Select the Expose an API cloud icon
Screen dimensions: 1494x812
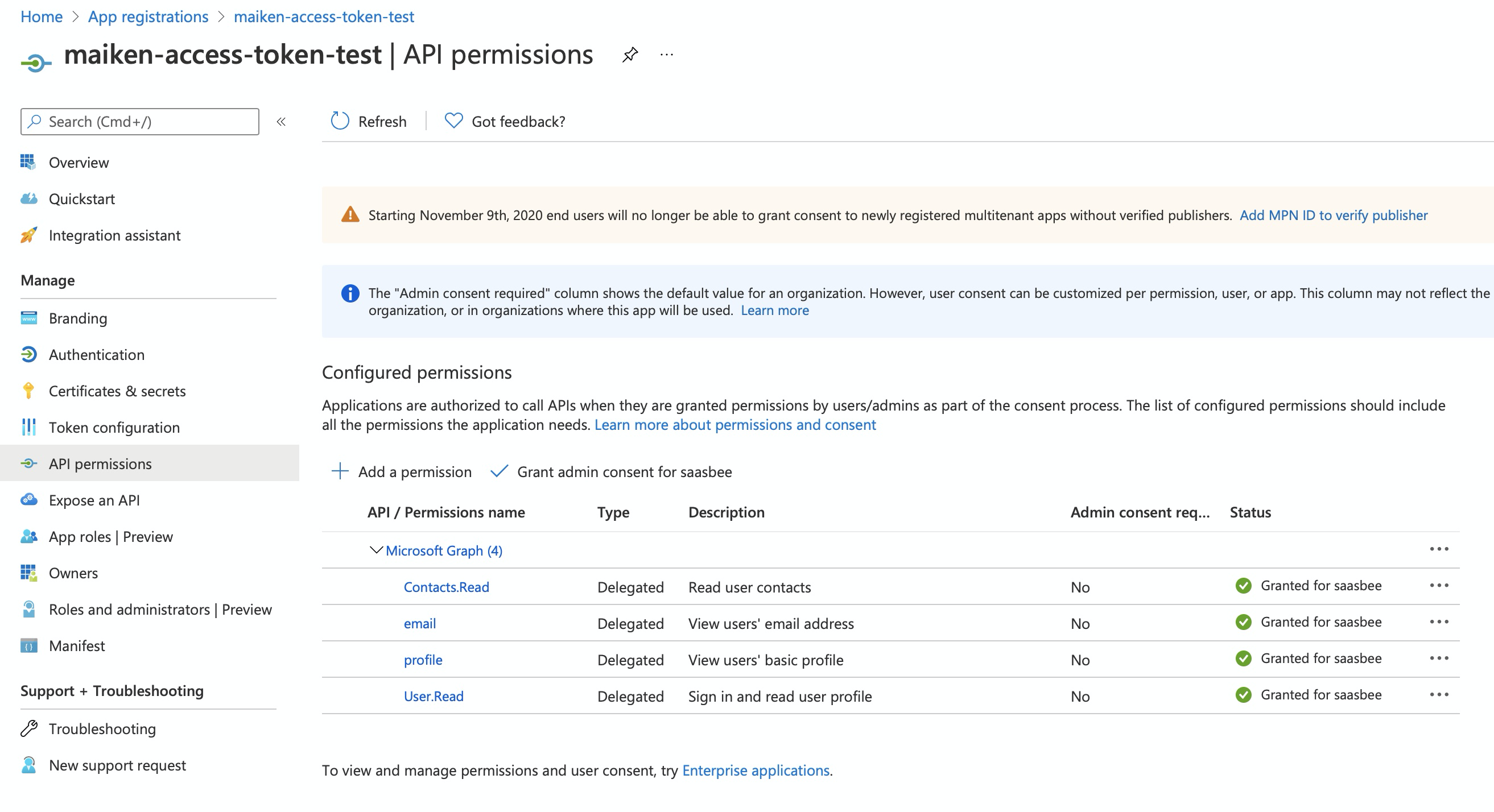tap(28, 500)
